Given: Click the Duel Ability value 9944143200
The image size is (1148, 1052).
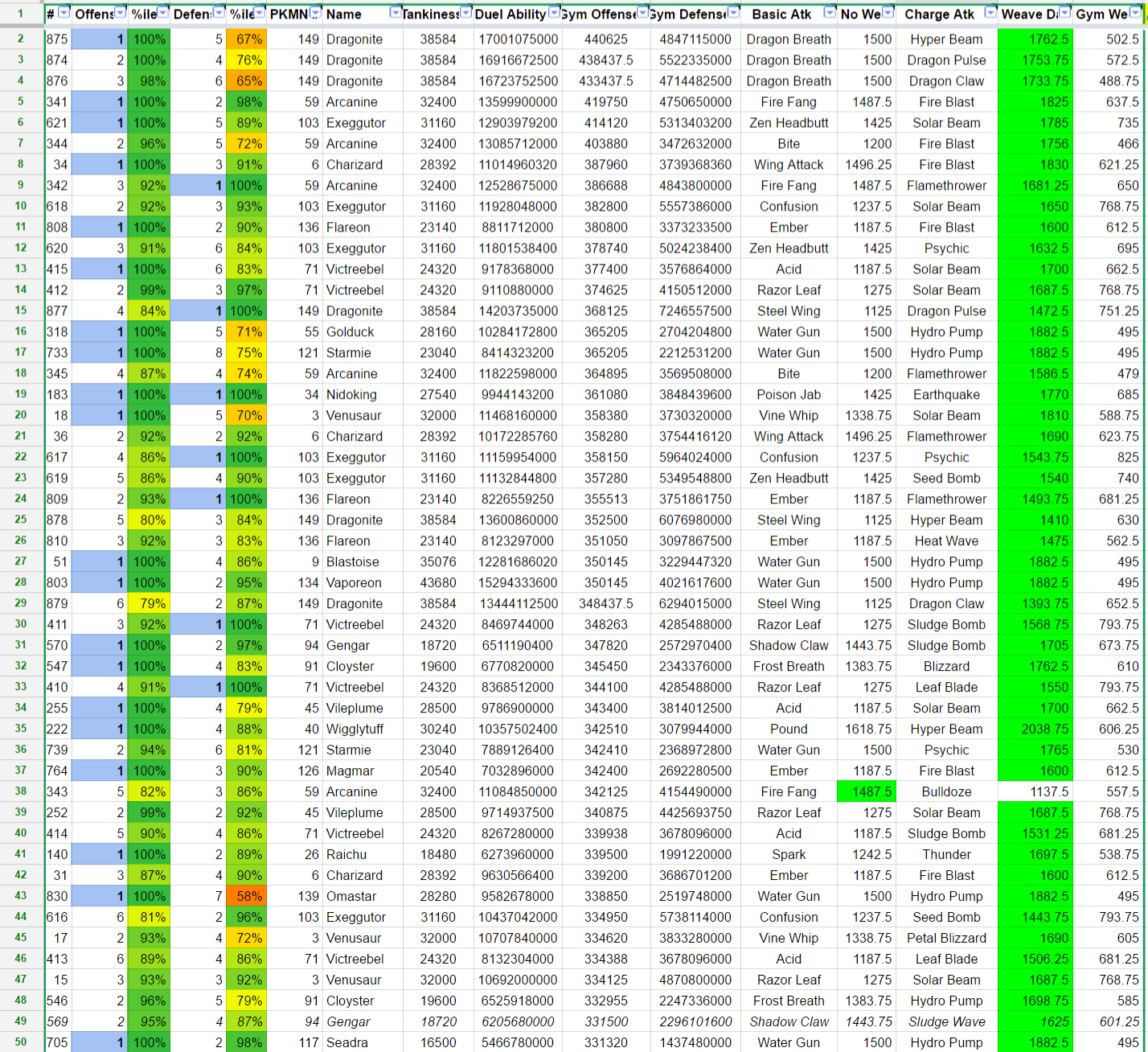Looking at the screenshot, I should coord(519,394).
